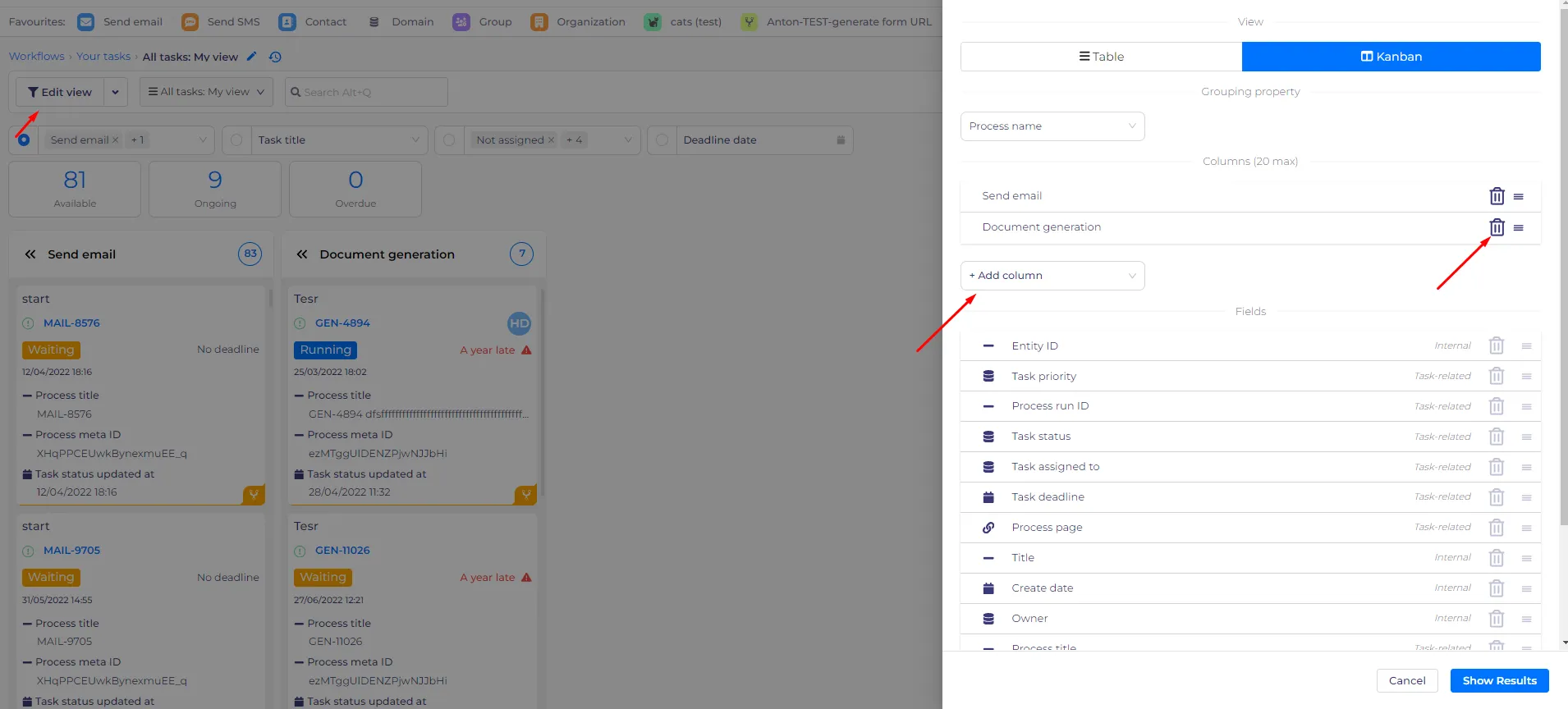Open cats (test) from favourites

tap(683, 22)
